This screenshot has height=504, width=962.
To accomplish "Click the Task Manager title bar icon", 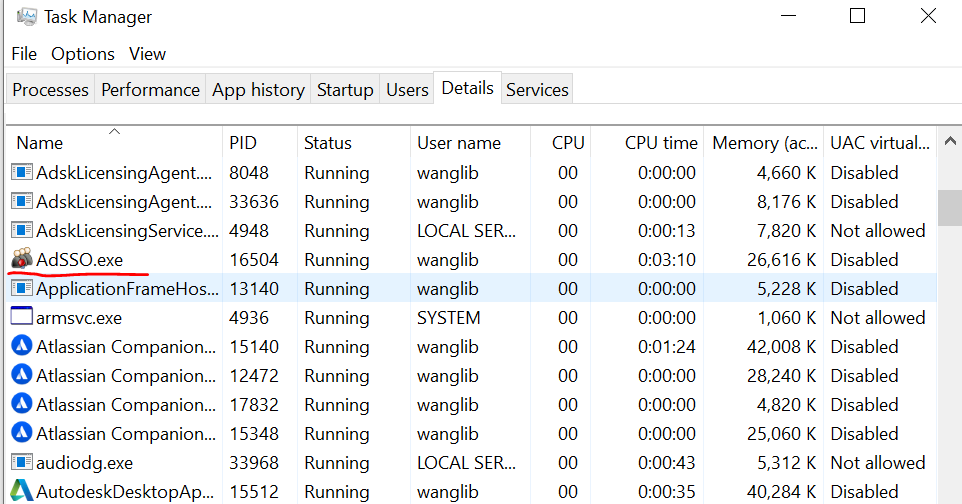I will 25,17.
